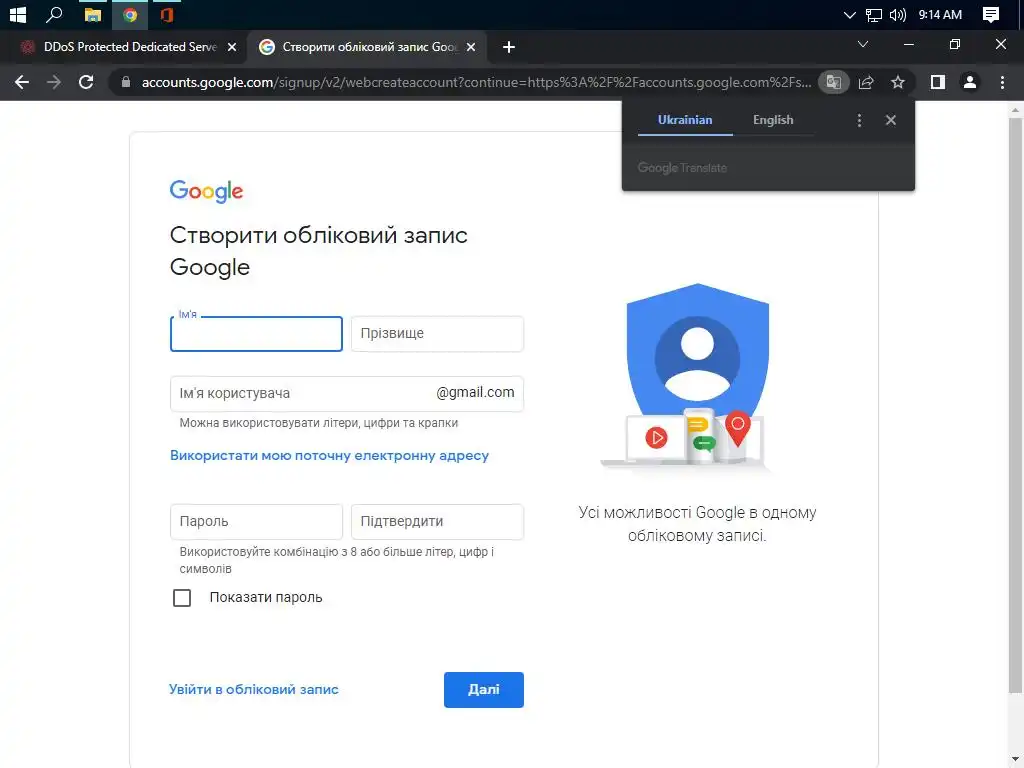The image size is (1024, 768).
Task: Close the Google Translate popup
Action: click(x=891, y=120)
